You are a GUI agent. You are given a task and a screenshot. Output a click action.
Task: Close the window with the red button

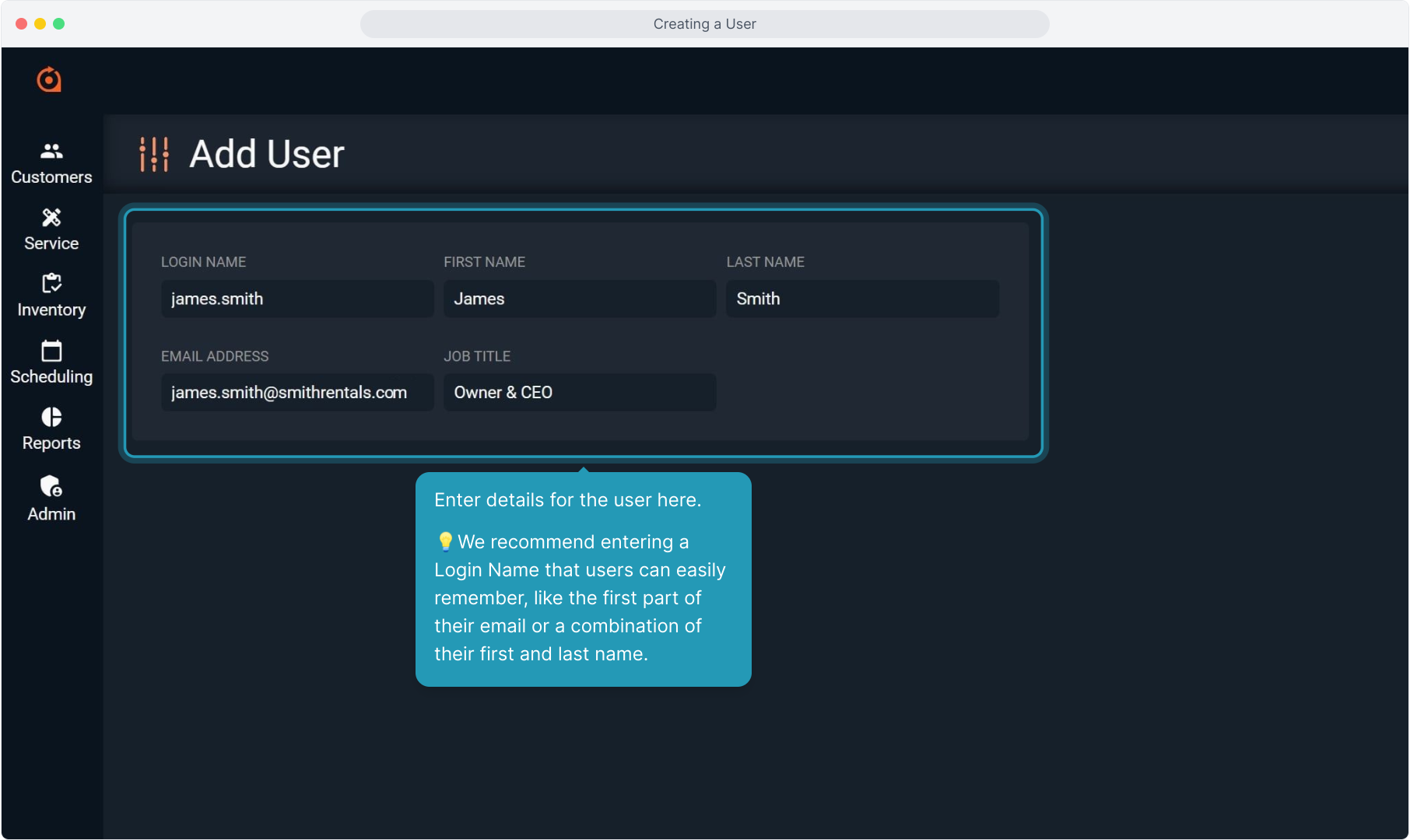coord(21,24)
